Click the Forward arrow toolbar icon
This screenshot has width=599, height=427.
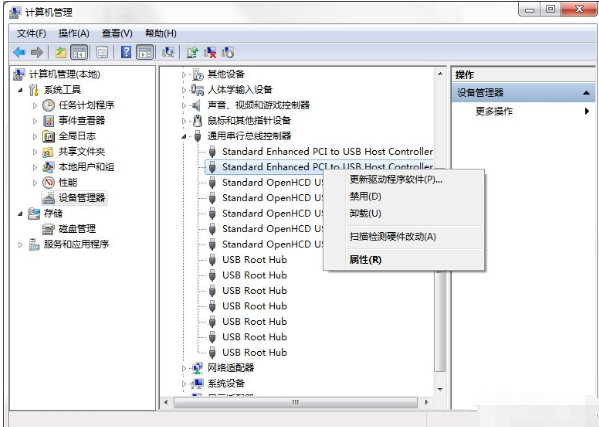pos(37,52)
